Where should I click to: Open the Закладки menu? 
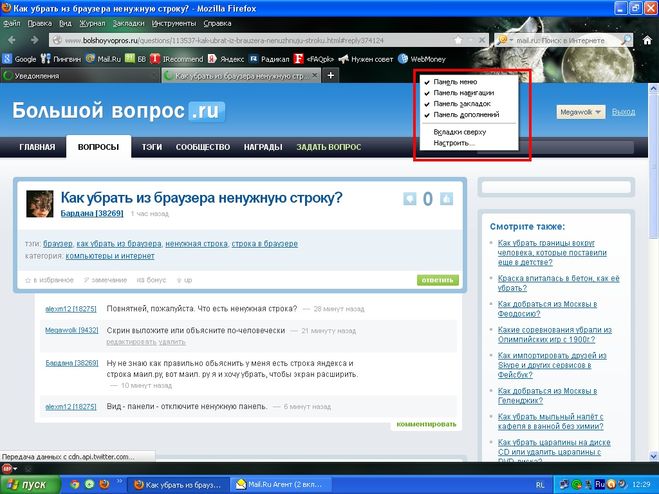tap(128, 23)
